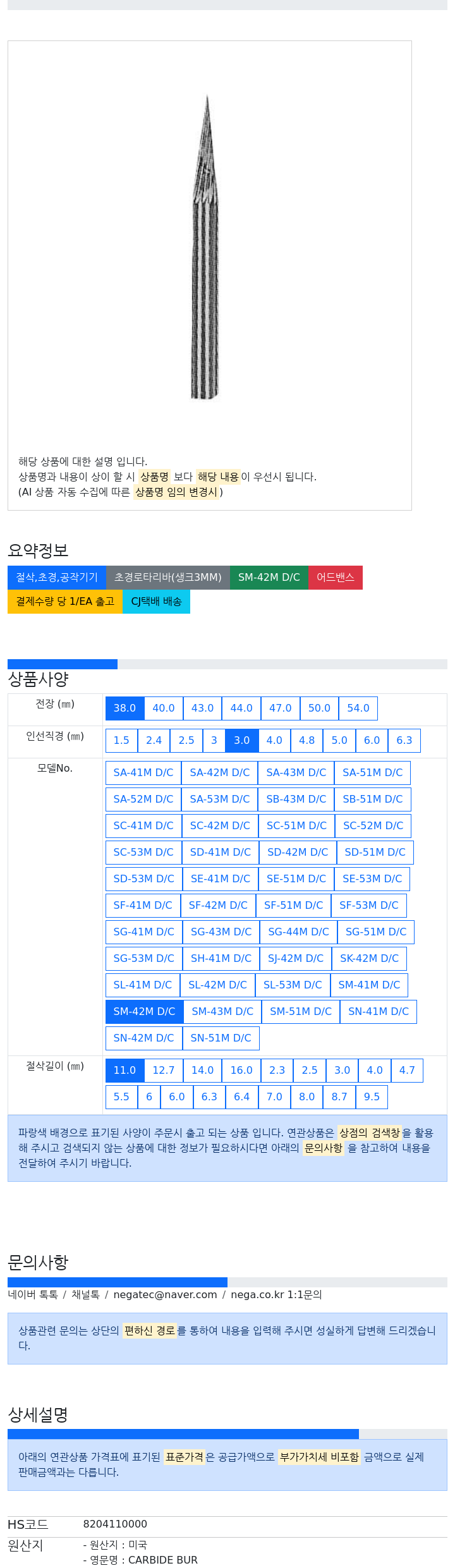Open model SA-41M D/C
The width and height of the screenshot is (455, 1568).
(x=143, y=773)
